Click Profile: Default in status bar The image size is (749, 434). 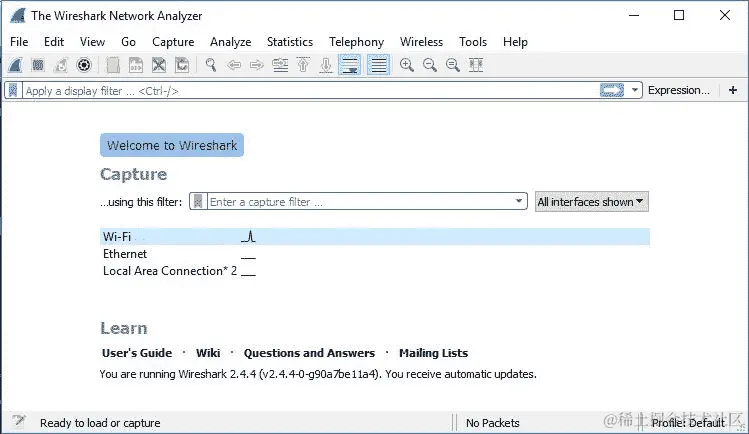[688, 423]
